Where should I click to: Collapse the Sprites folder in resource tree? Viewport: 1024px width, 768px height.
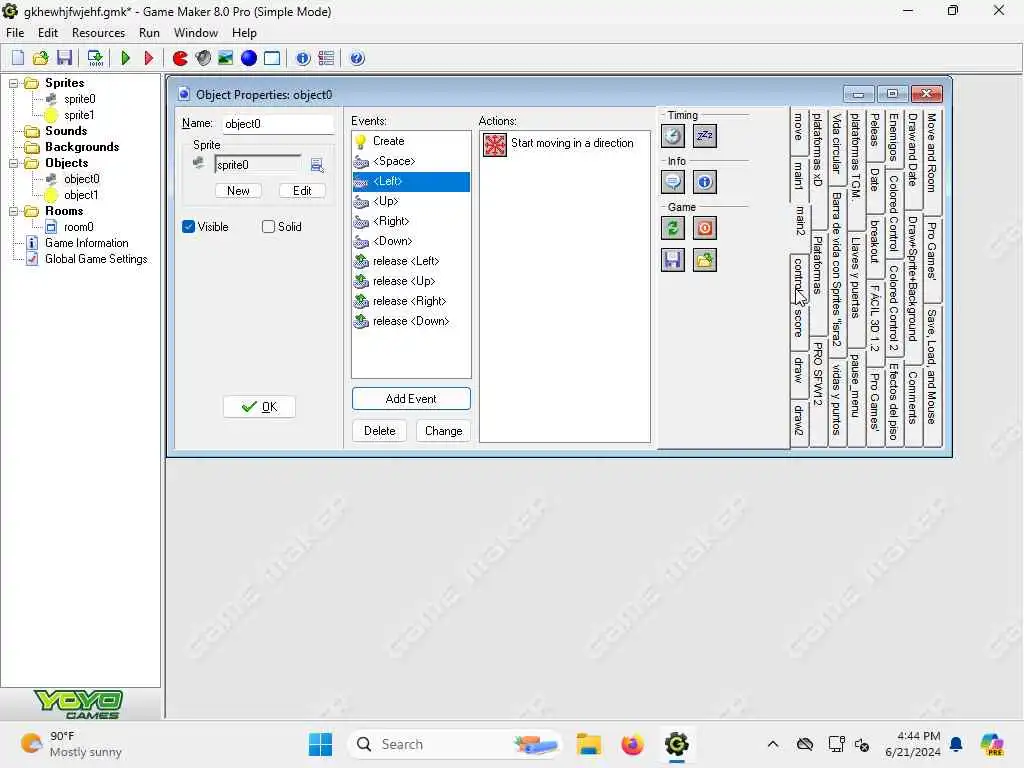pos(13,83)
